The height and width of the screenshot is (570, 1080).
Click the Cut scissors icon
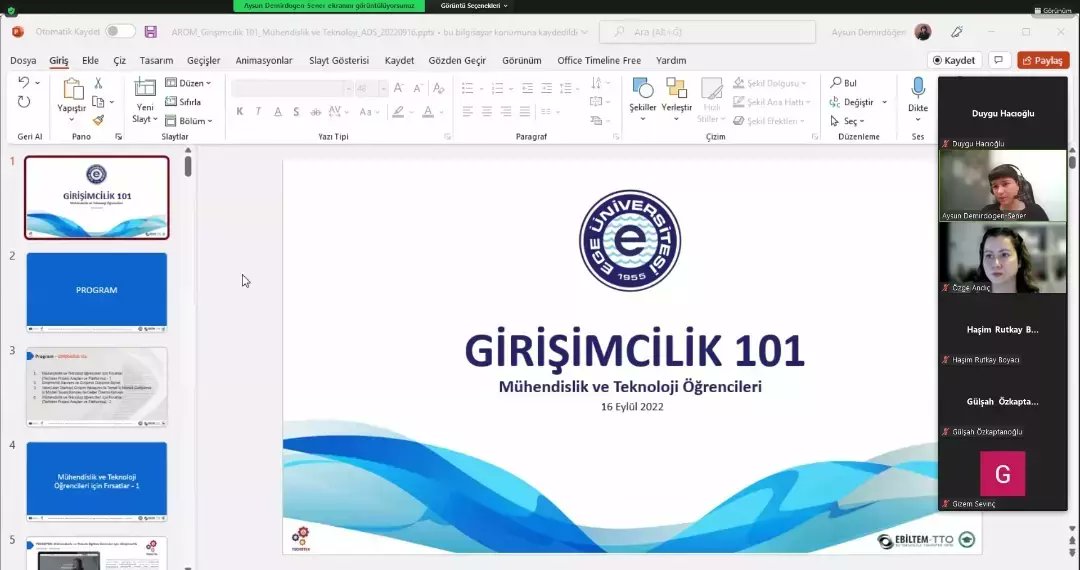coord(98,83)
